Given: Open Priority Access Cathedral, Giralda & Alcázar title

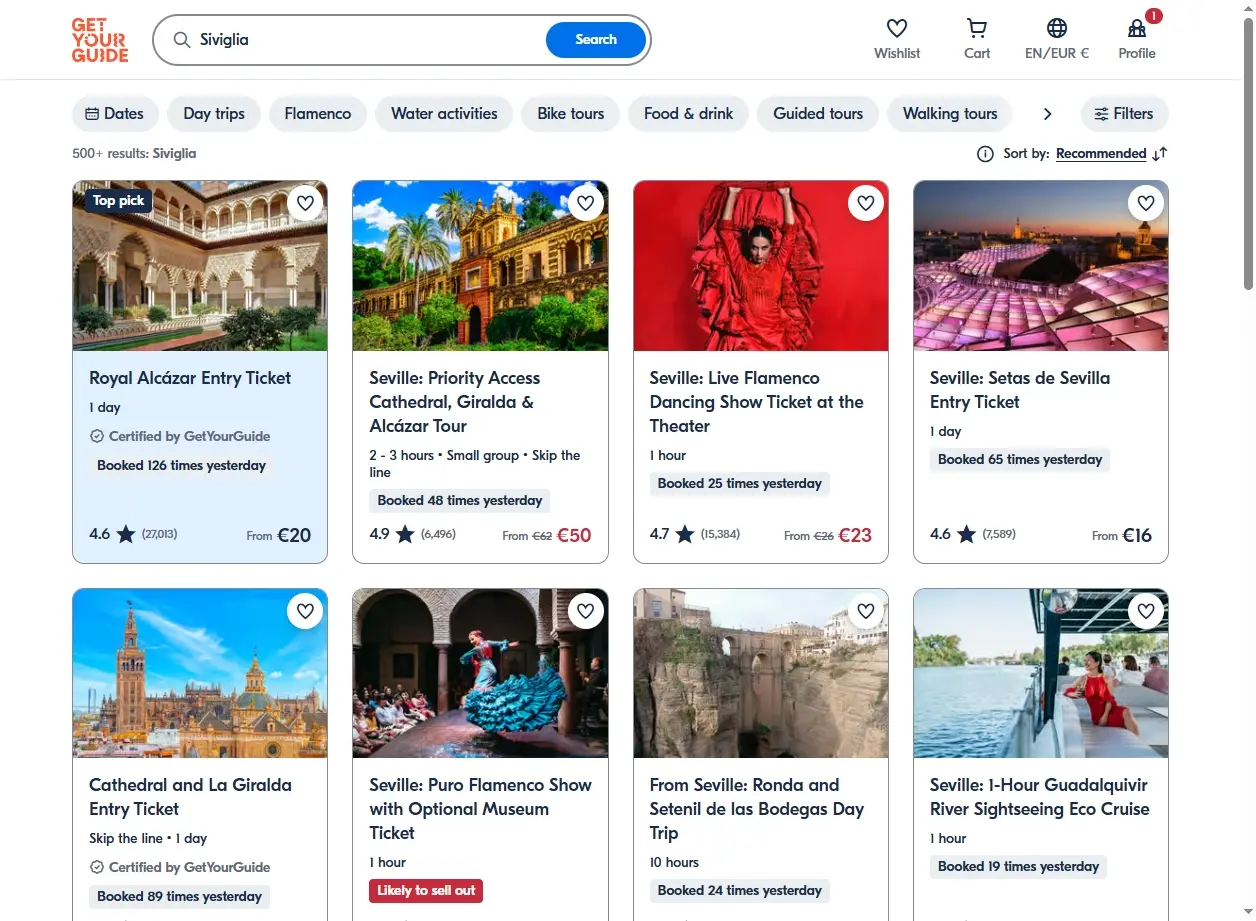Looking at the screenshot, I should tap(455, 402).
